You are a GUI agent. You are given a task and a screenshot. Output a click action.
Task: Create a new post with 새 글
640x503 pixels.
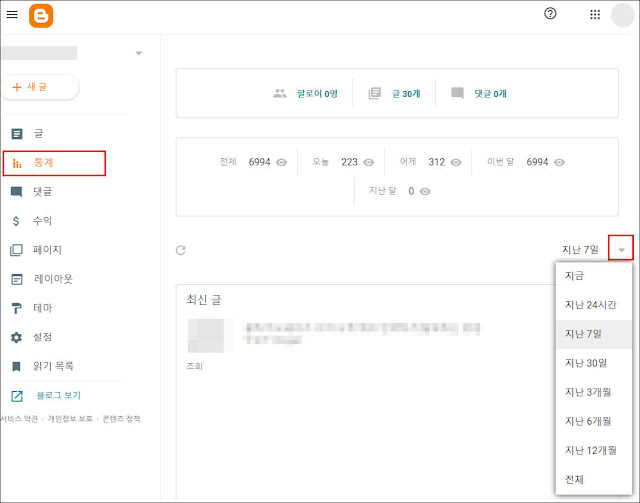(40, 87)
